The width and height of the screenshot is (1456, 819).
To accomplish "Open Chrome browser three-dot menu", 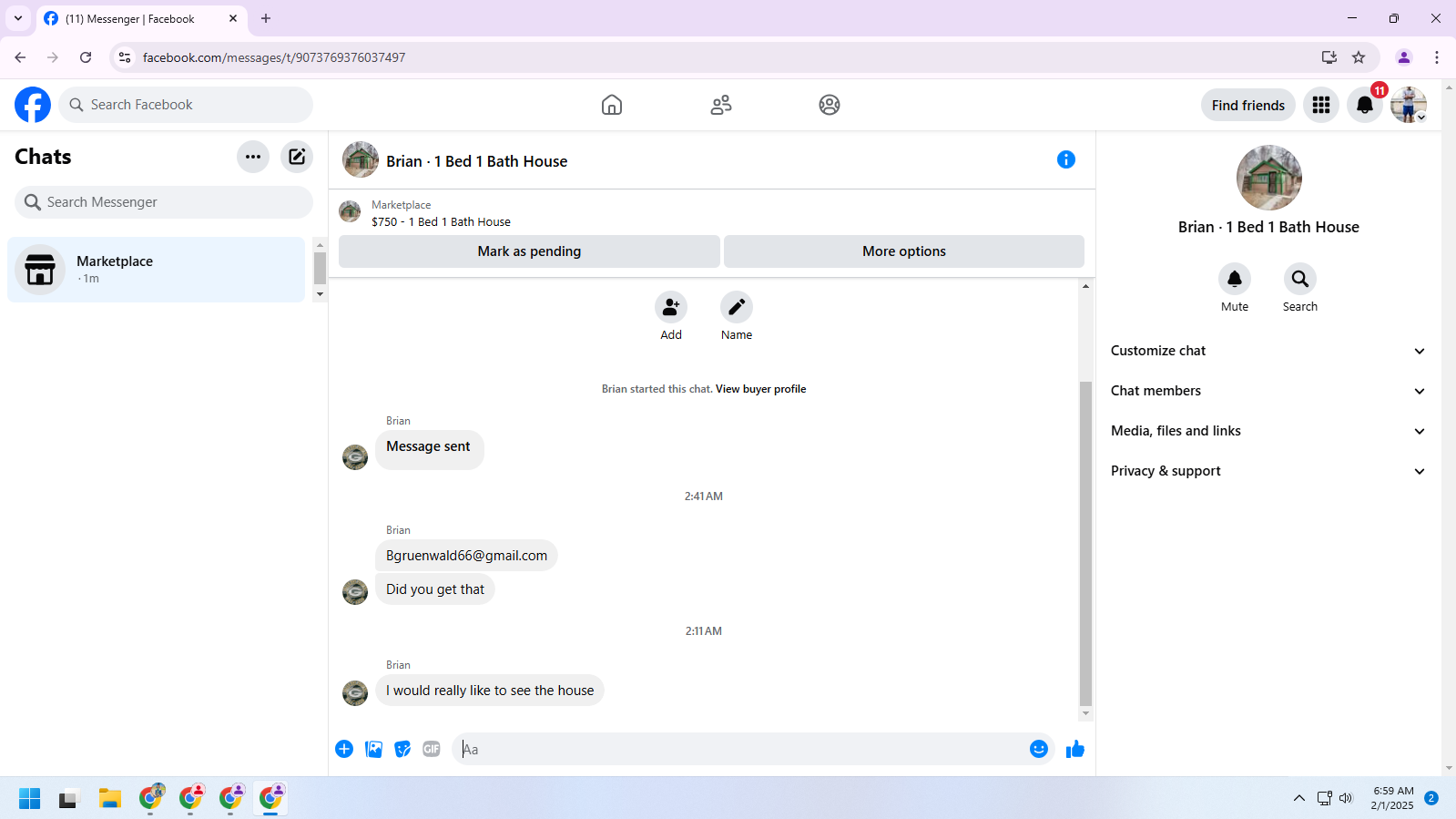I will (x=1437, y=57).
